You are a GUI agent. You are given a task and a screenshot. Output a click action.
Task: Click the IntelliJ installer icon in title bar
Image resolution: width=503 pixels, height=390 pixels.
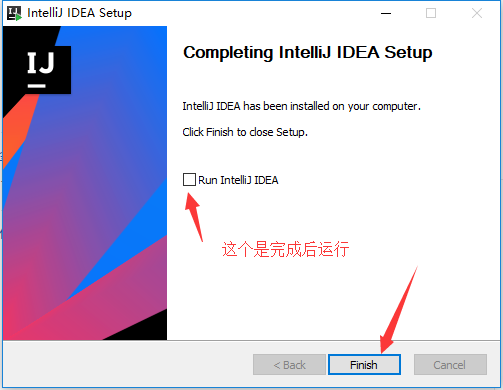pos(14,13)
